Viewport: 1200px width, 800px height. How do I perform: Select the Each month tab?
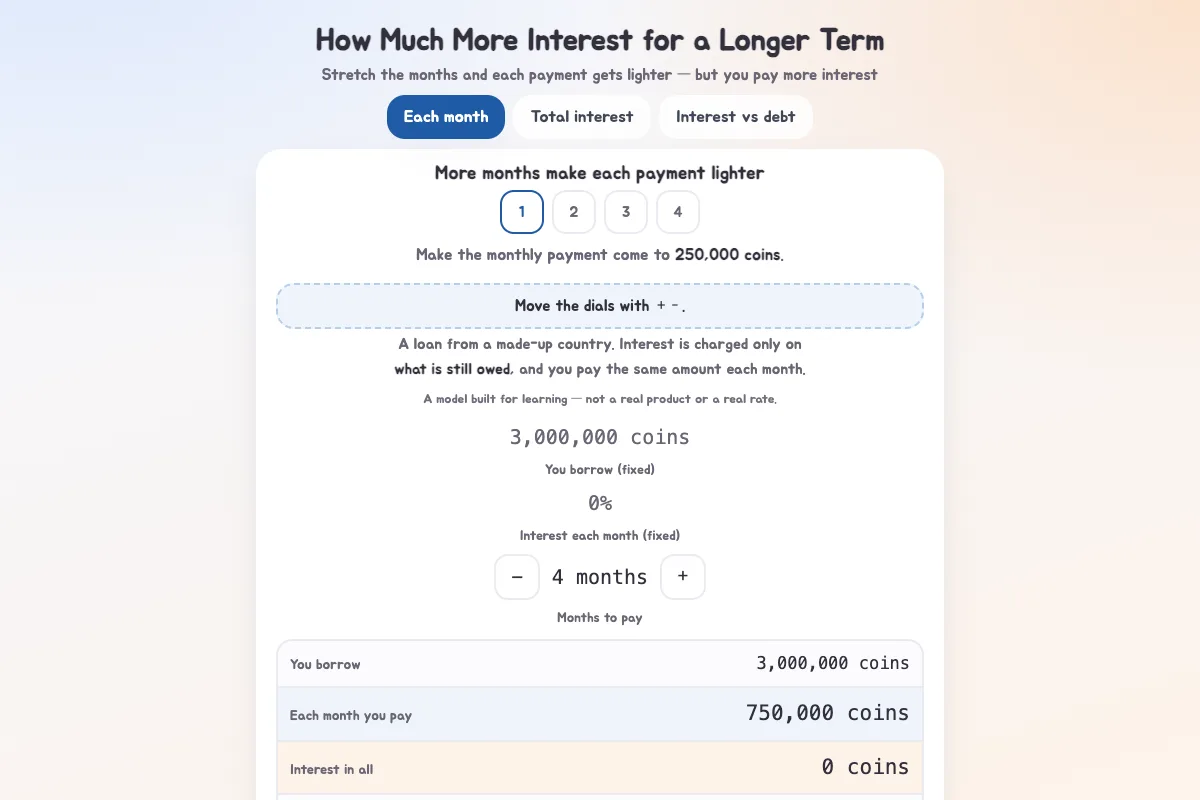point(446,117)
